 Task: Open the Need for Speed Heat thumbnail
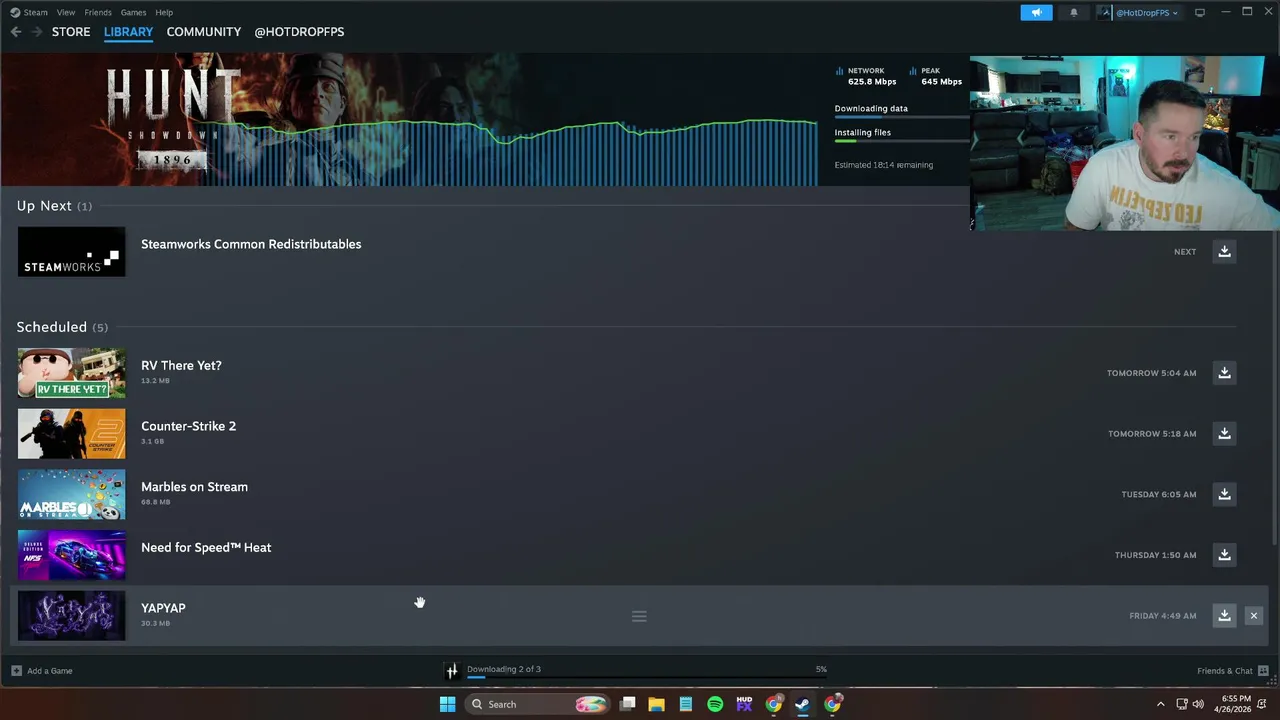(x=71, y=554)
